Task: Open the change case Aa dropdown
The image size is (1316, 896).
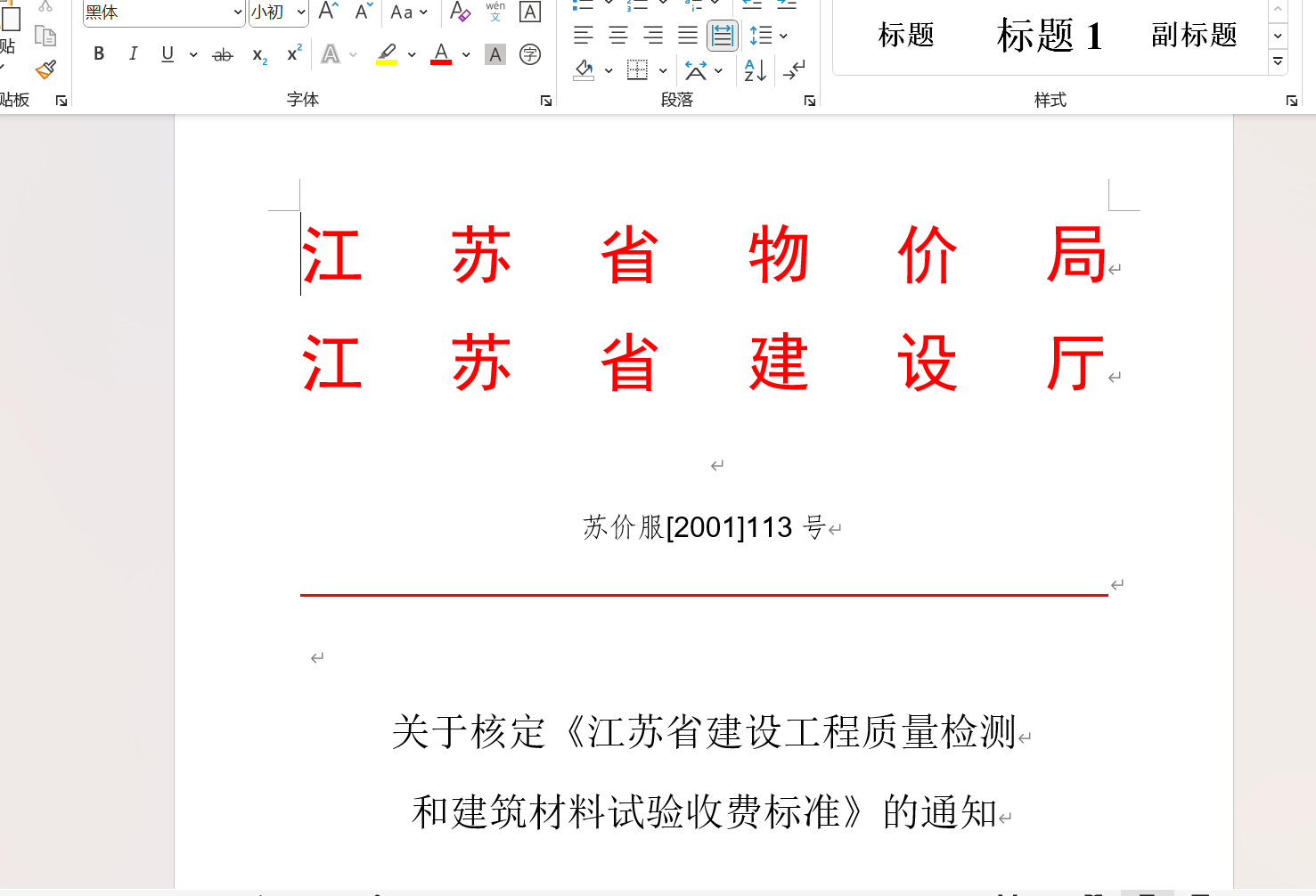Action: click(x=409, y=12)
